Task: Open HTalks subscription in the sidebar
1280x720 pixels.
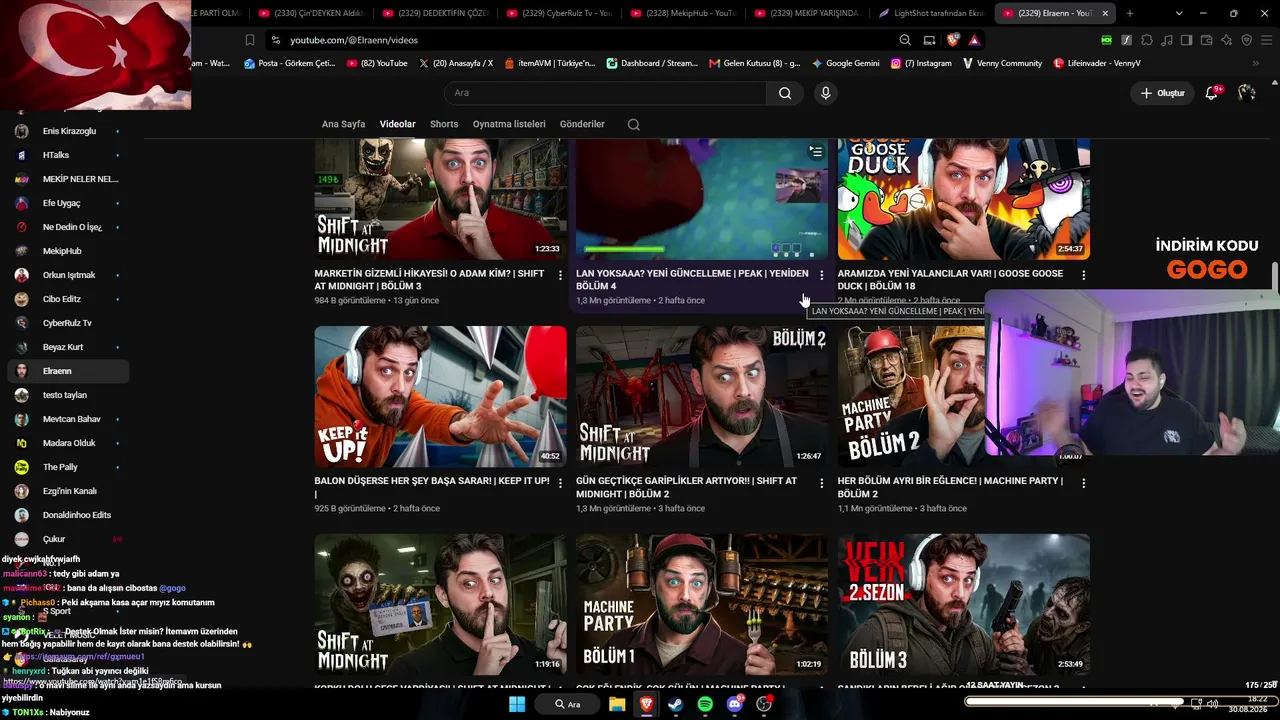Action: (68, 155)
